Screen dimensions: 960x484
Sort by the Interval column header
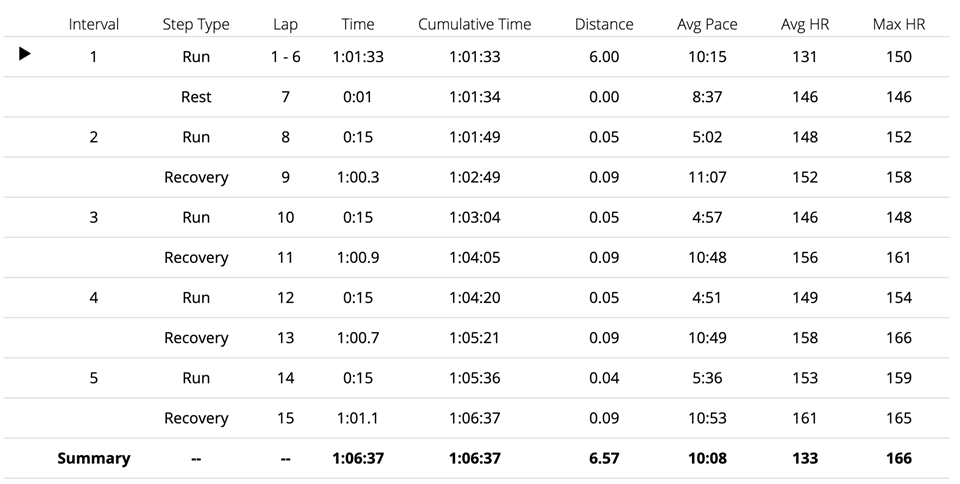pyautogui.click(x=94, y=24)
